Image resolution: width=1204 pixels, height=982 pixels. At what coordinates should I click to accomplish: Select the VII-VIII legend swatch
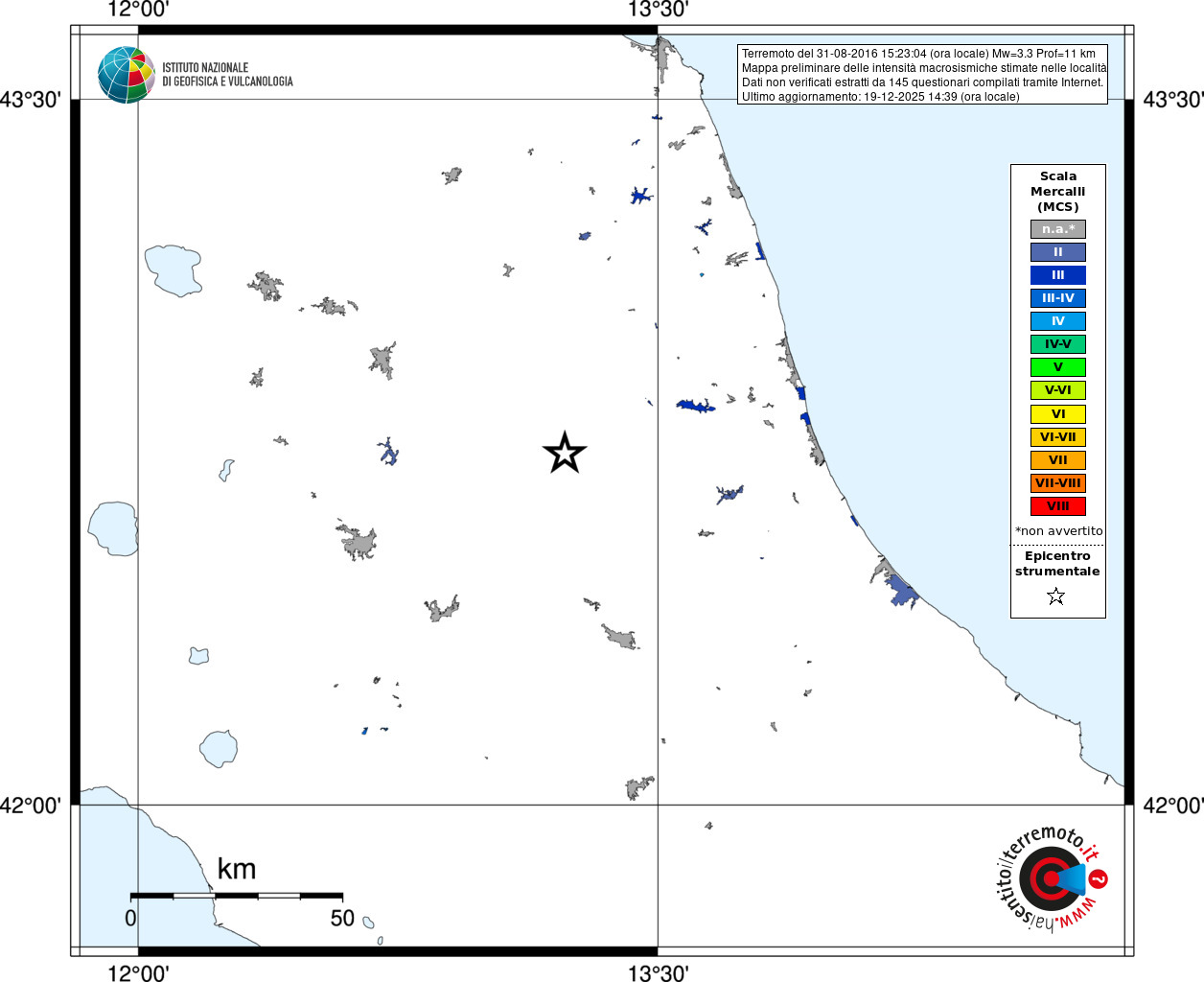tap(1058, 483)
